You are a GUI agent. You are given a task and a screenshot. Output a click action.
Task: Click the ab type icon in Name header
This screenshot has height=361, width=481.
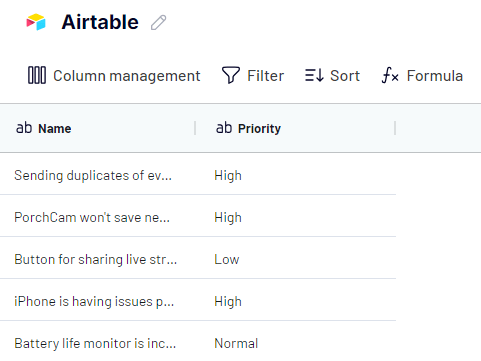click(x=24, y=128)
